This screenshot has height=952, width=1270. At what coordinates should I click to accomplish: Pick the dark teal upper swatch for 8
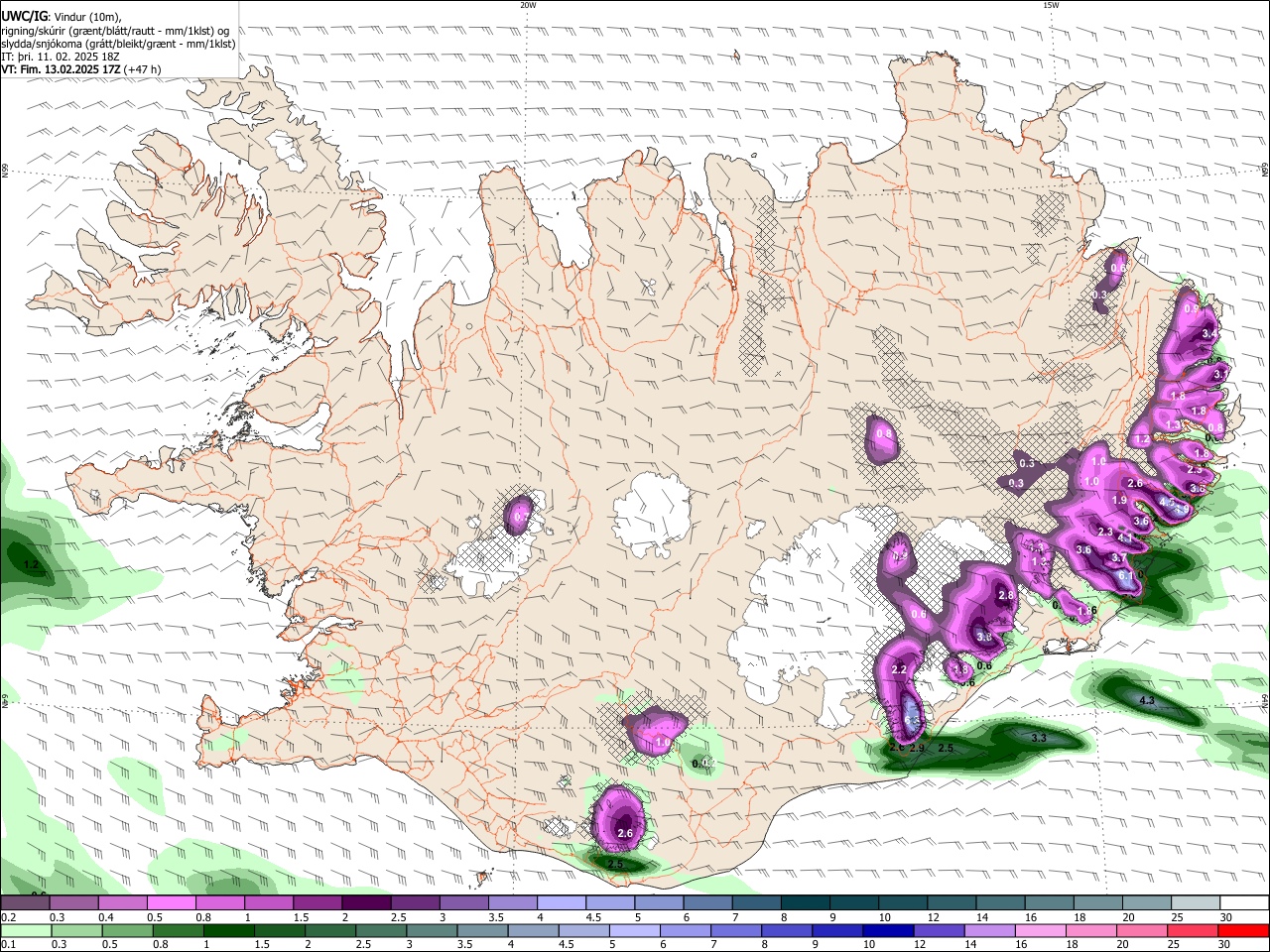point(806,902)
